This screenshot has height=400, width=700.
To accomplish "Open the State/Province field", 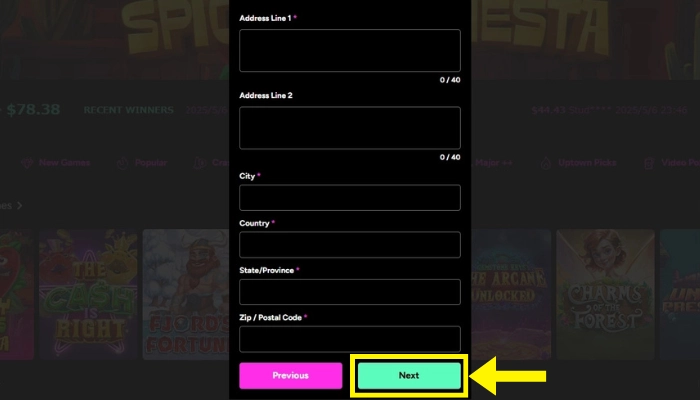I will click(x=350, y=292).
